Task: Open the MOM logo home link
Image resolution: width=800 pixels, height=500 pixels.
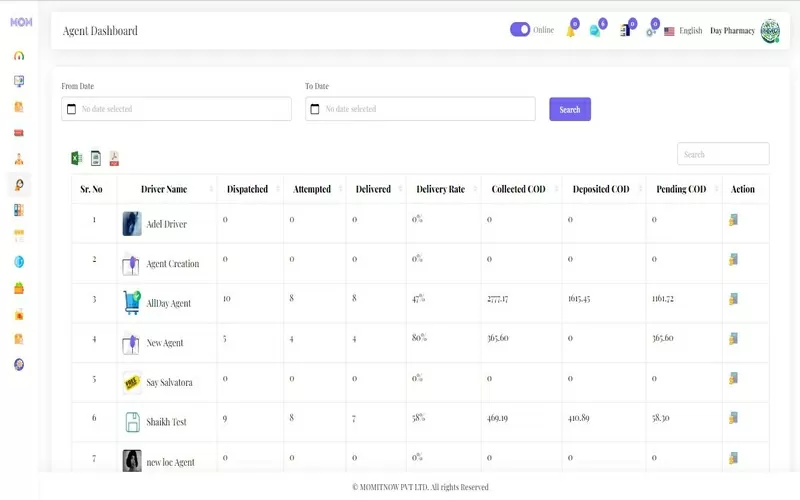Action: pyautogui.click(x=21, y=22)
